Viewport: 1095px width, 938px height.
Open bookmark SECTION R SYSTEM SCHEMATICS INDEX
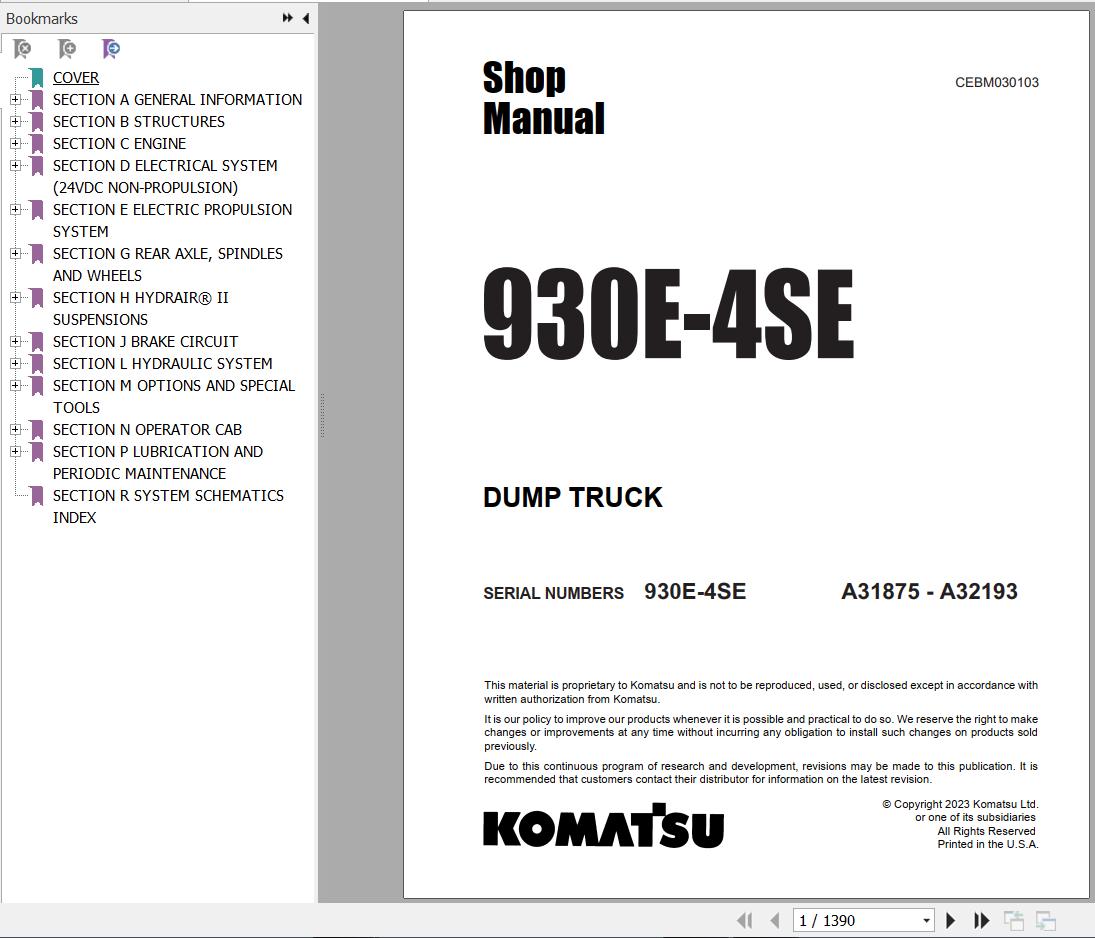[168, 506]
